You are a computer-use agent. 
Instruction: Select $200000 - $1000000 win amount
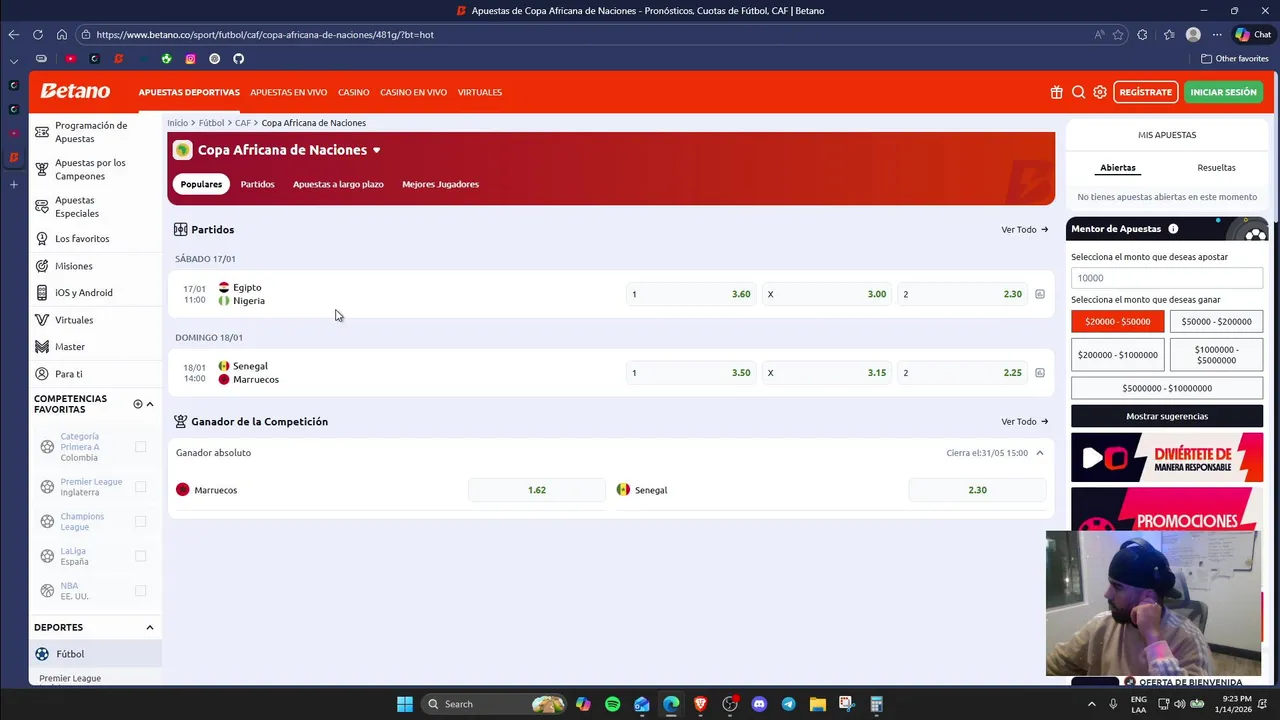click(1117, 355)
